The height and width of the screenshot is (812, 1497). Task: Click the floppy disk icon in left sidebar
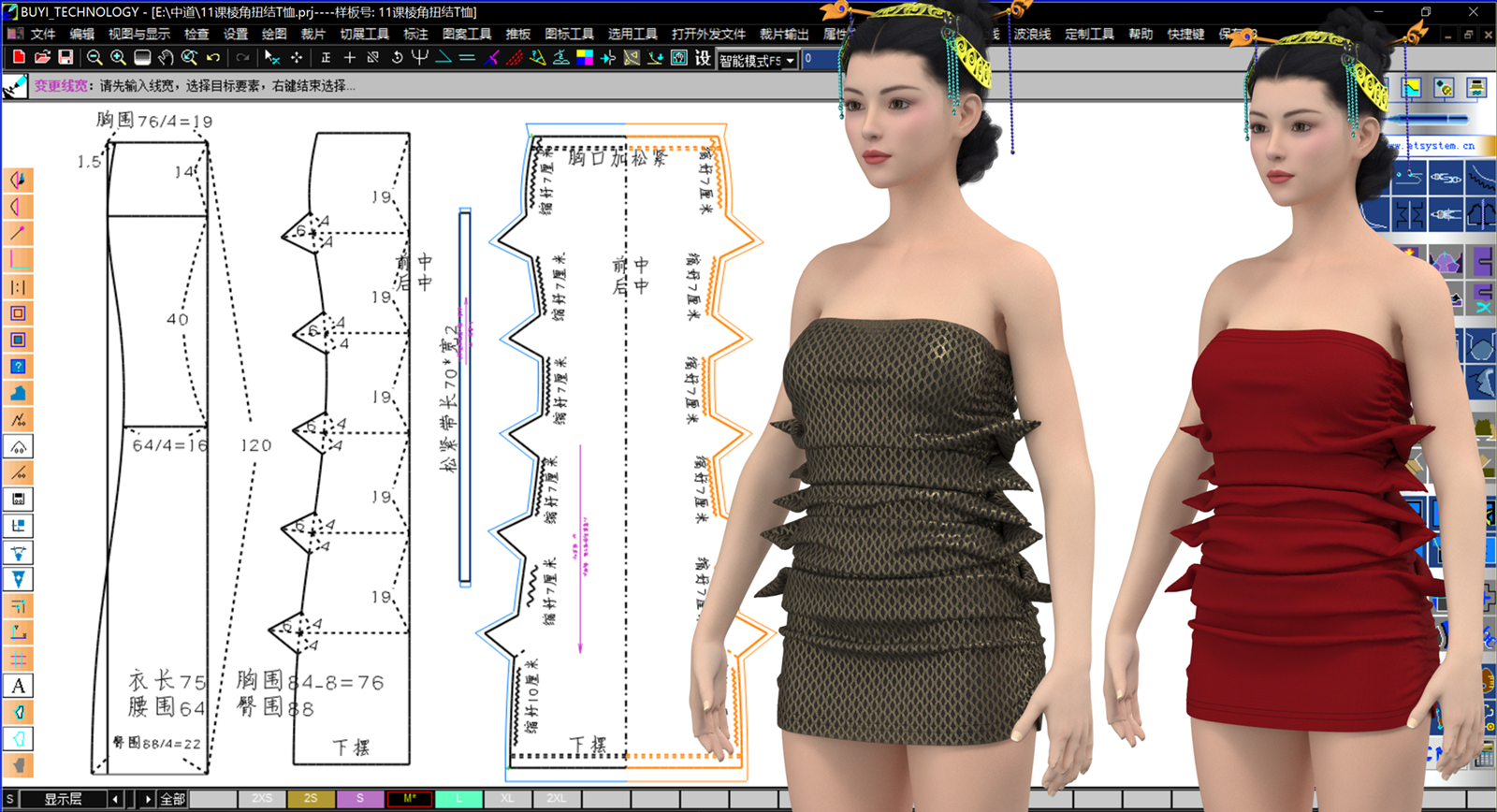18,499
